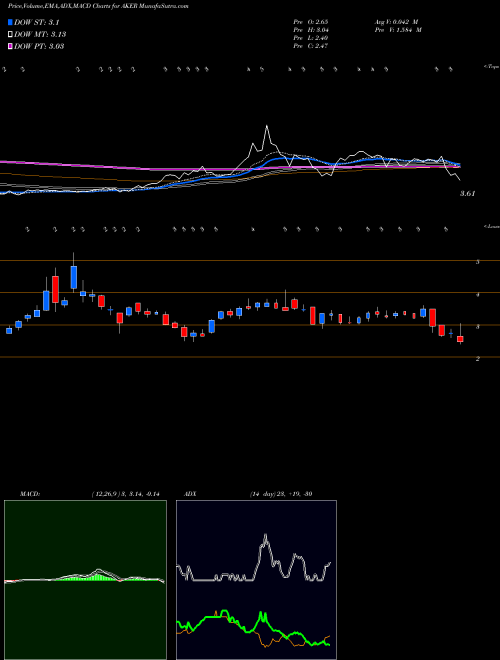
Task: Click the 'Pre O: 2.65' open value
Action: [x=311, y=22]
